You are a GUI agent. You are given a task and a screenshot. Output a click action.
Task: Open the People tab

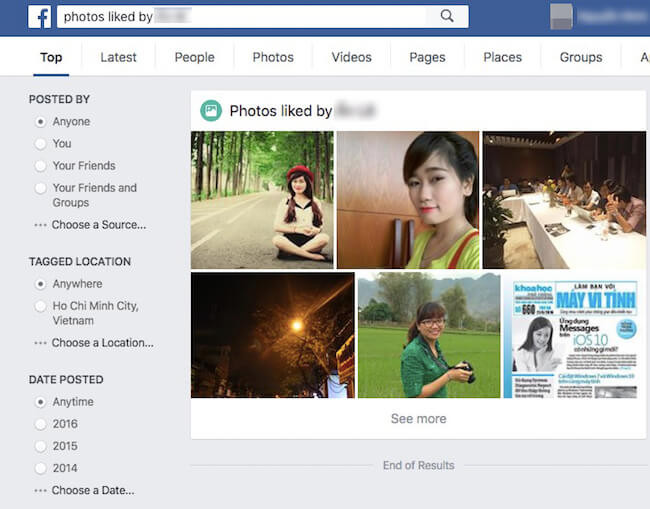pos(194,57)
